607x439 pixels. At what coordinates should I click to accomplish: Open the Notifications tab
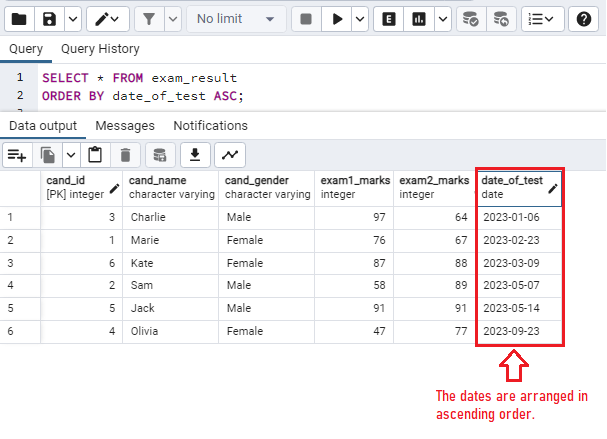[210, 126]
